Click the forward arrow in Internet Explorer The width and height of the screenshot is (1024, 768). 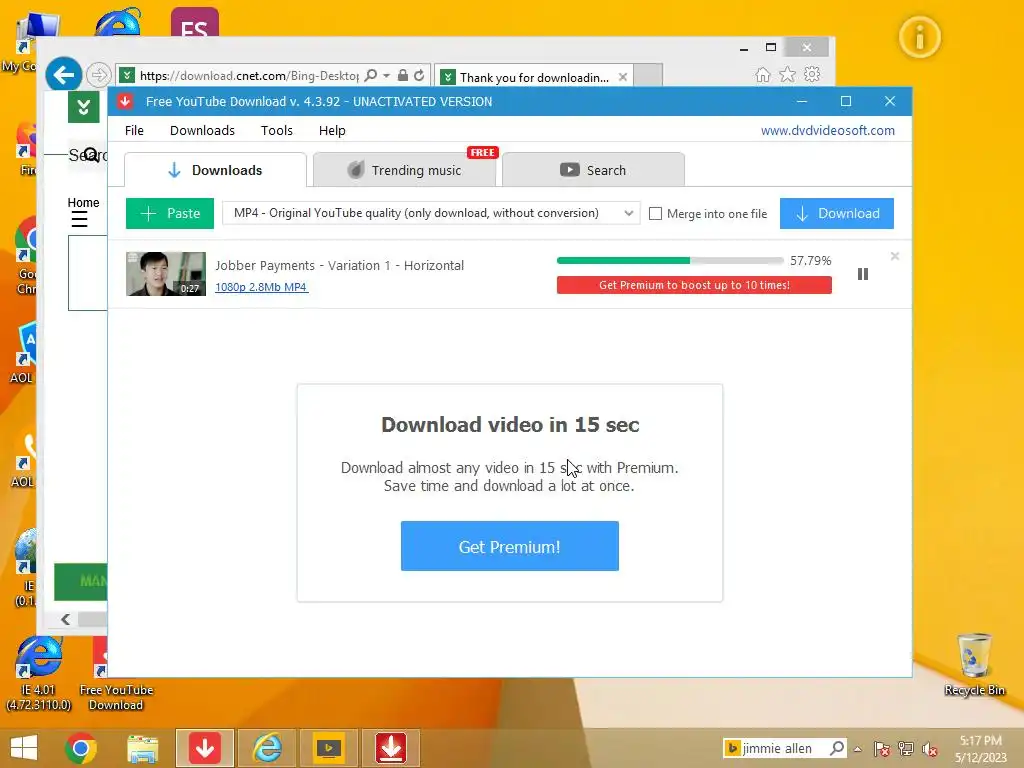point(99,75)
